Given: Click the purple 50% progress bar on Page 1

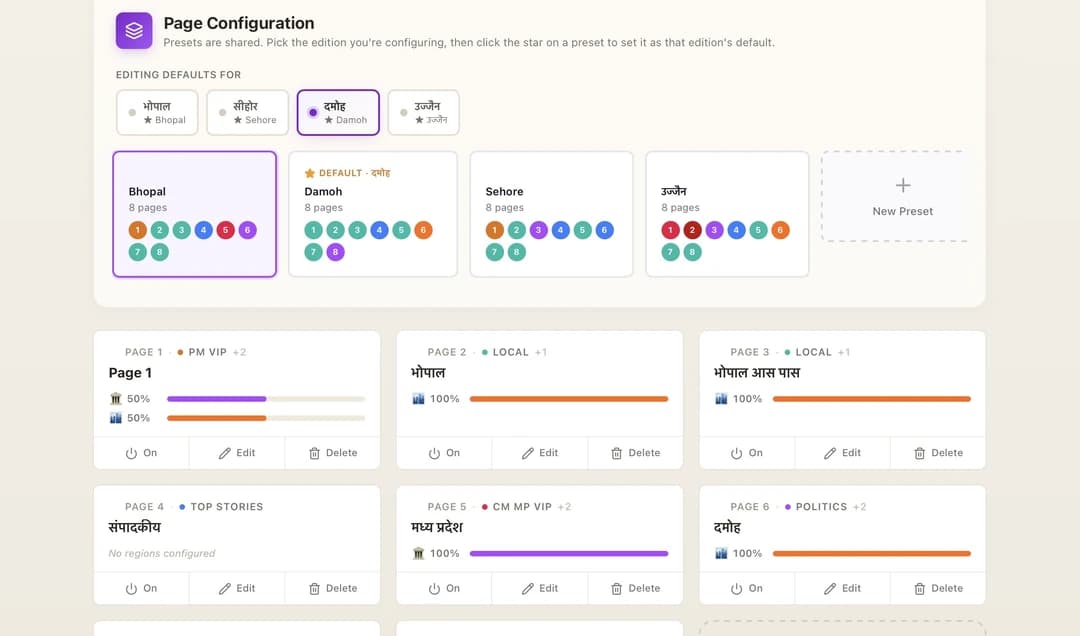Looking at the screenshot, I should (217, 398).
